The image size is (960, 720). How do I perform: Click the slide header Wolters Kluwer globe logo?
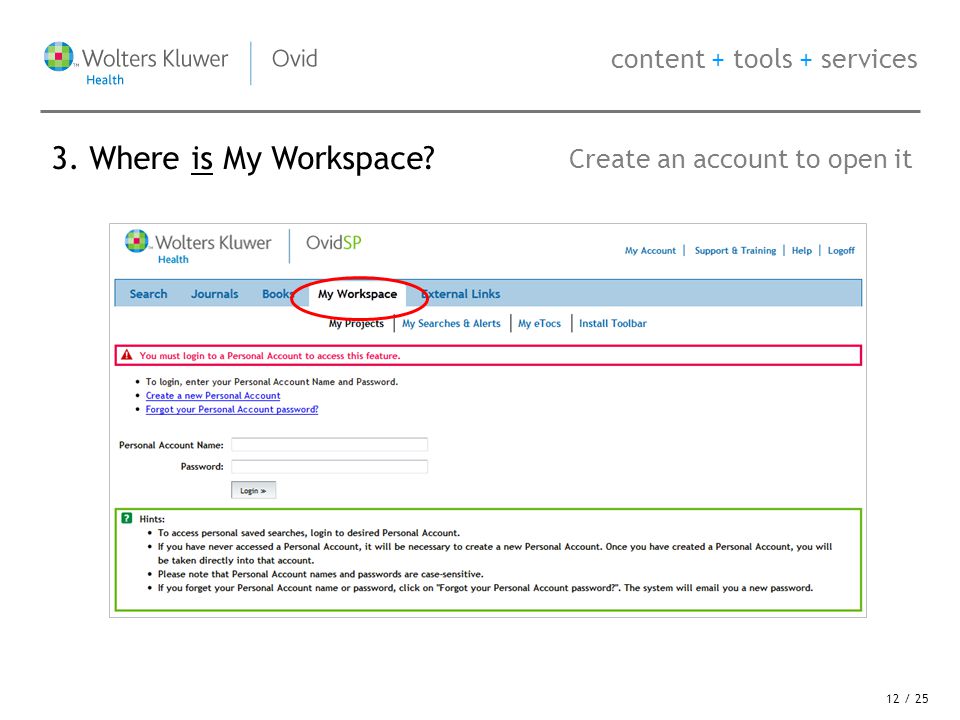click(x=59, y=56)
